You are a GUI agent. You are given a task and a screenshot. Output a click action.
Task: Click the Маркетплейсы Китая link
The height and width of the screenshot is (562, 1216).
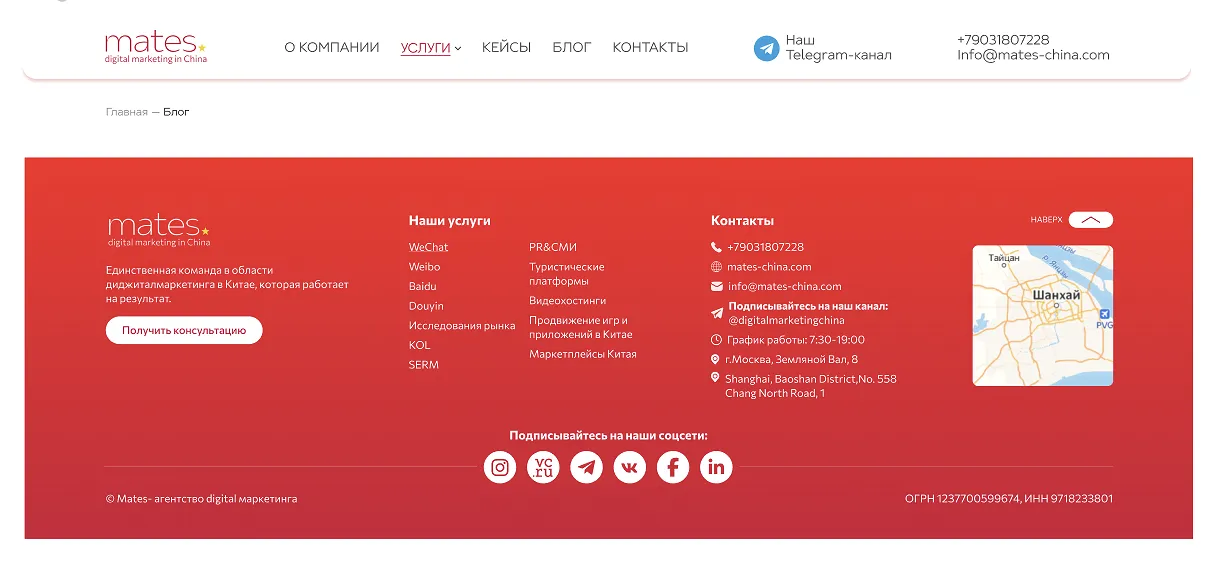582,354
